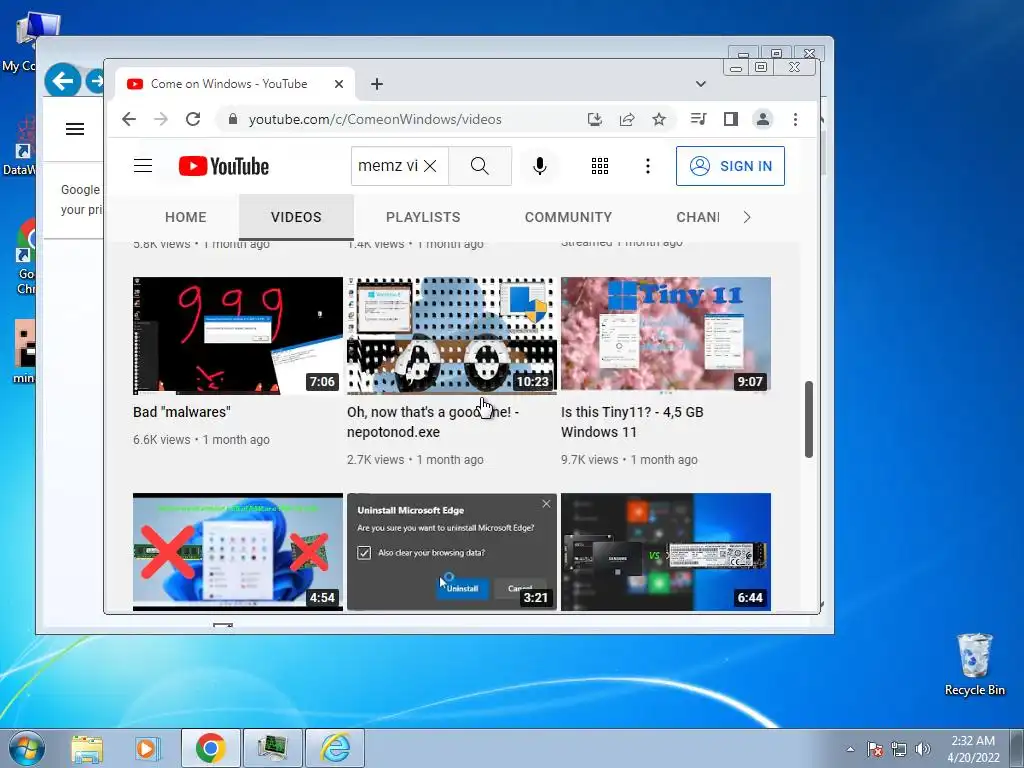The height and width of the screenshot is (768, 1024).
Task: Search with voice microphone
Action: tap(539, 166)
